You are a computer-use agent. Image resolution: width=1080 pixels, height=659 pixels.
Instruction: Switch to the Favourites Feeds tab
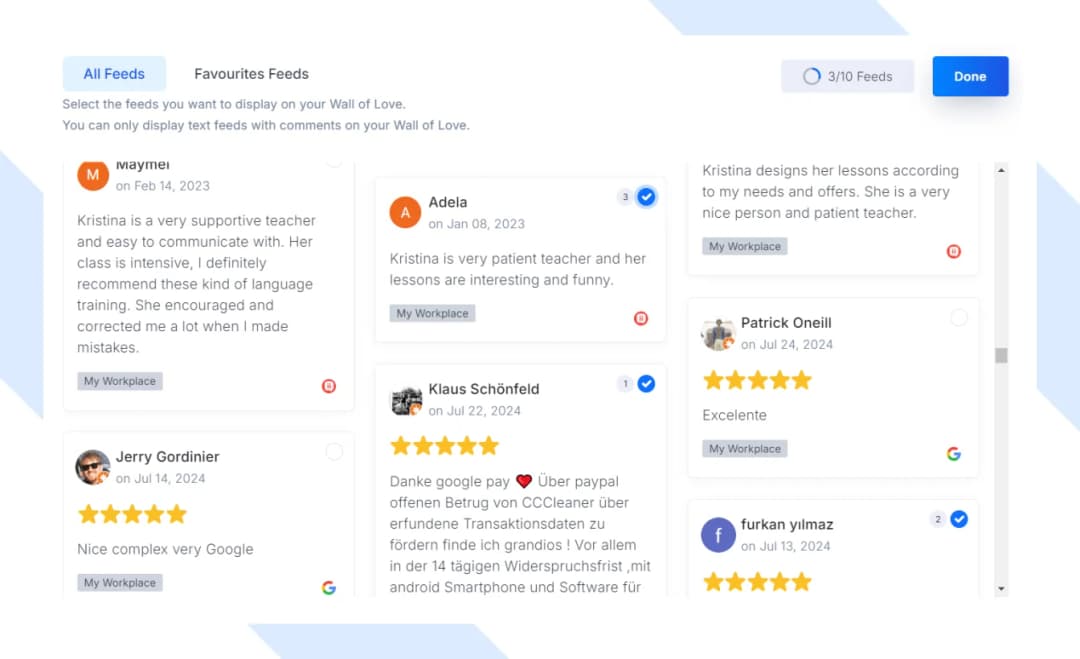click(251, 73)
